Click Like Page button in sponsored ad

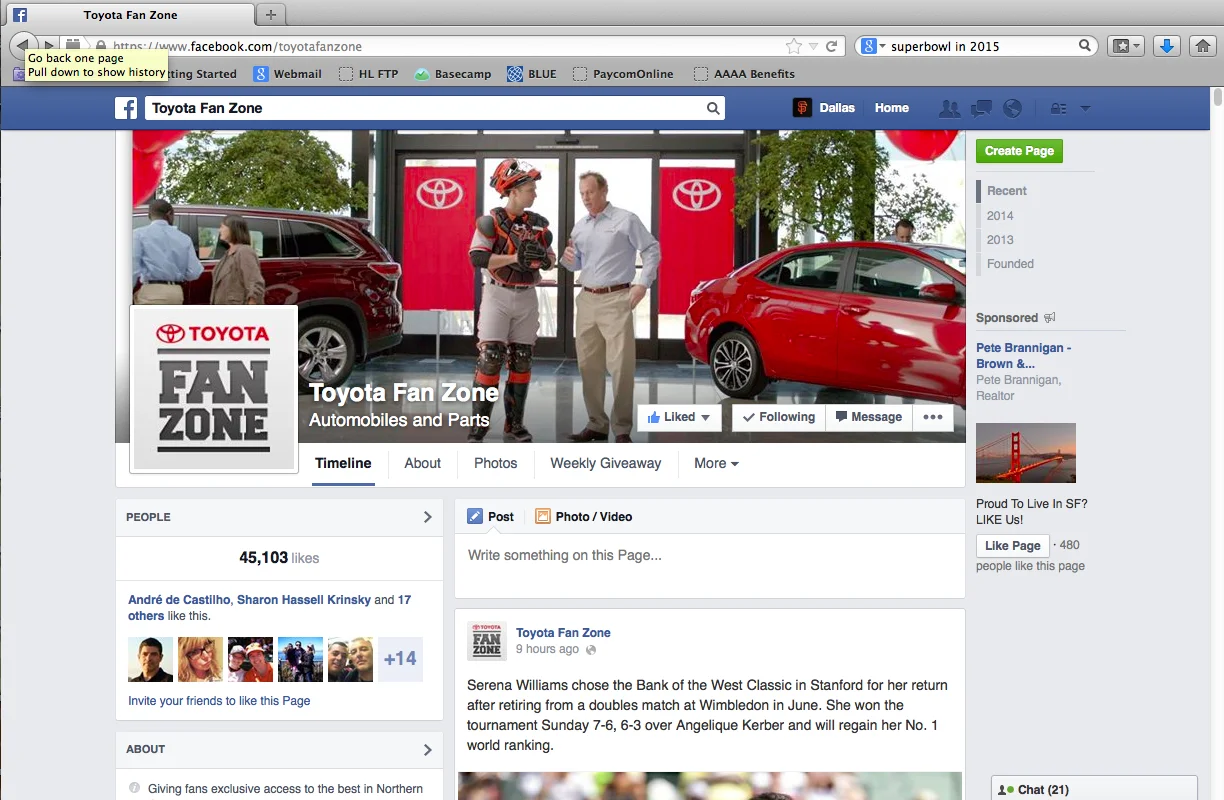click(1012, 546)
